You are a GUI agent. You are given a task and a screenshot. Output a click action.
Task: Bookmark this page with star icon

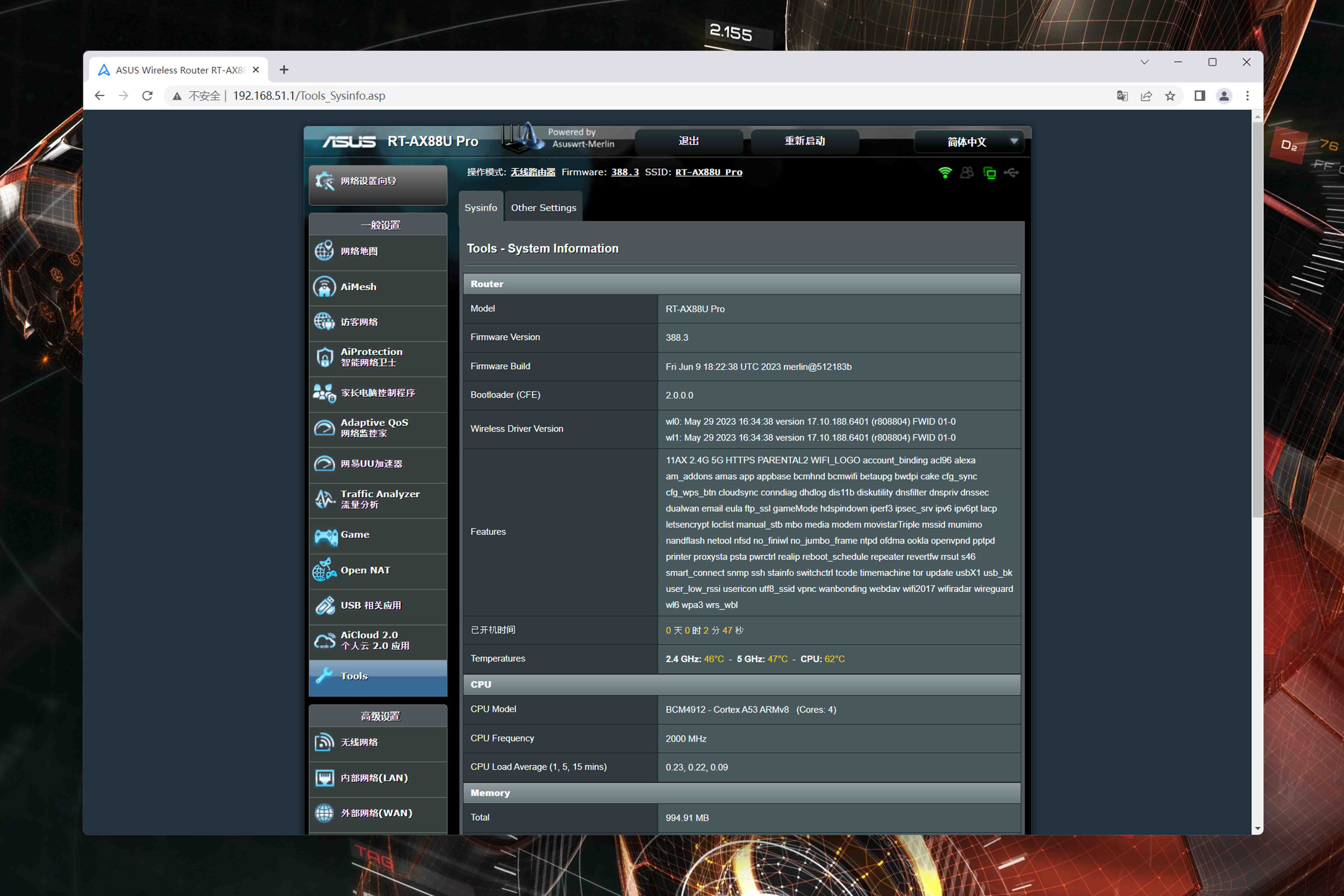tap(1170, 96)
